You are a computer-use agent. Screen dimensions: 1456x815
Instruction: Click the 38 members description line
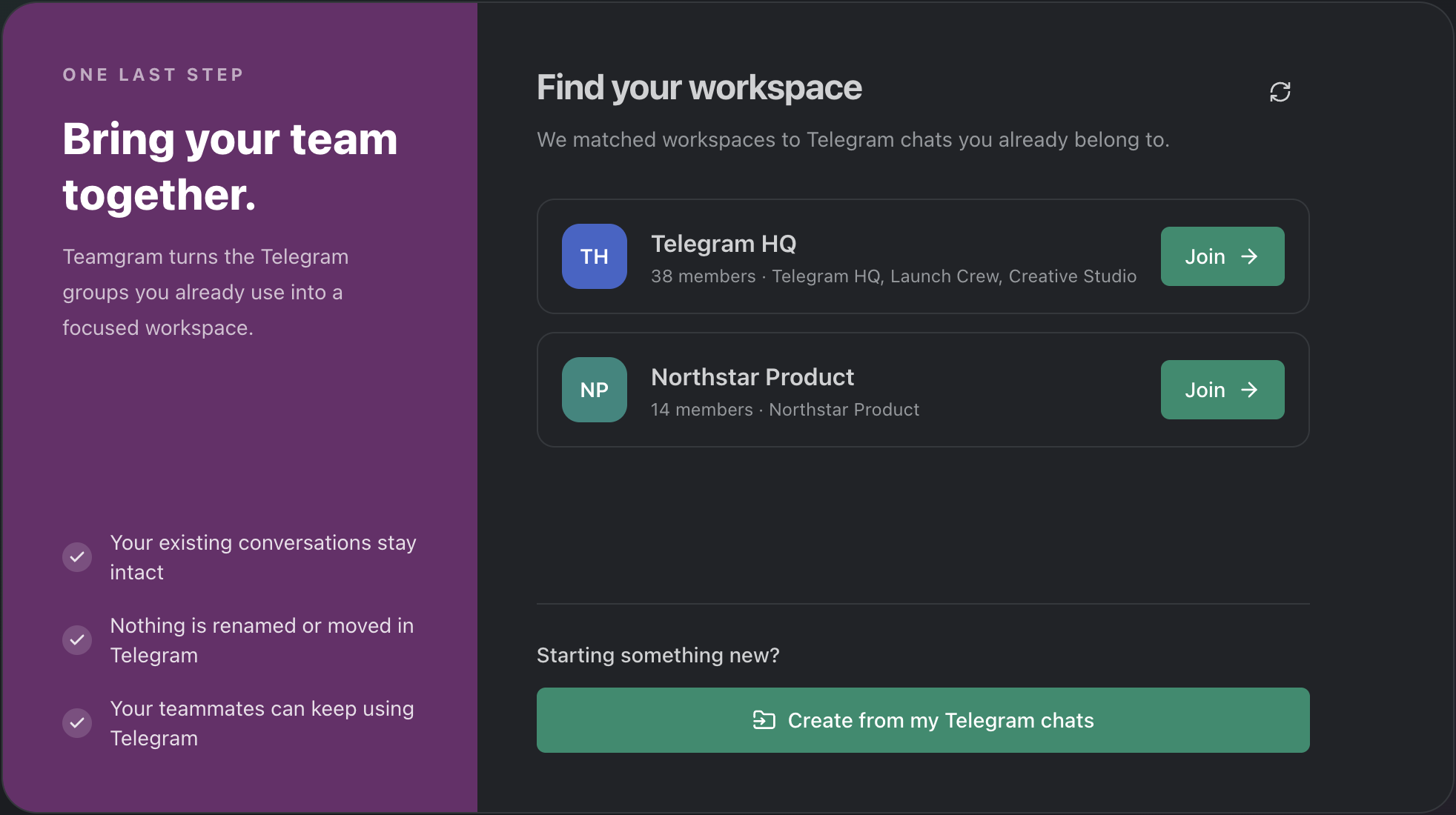point(893,276)
